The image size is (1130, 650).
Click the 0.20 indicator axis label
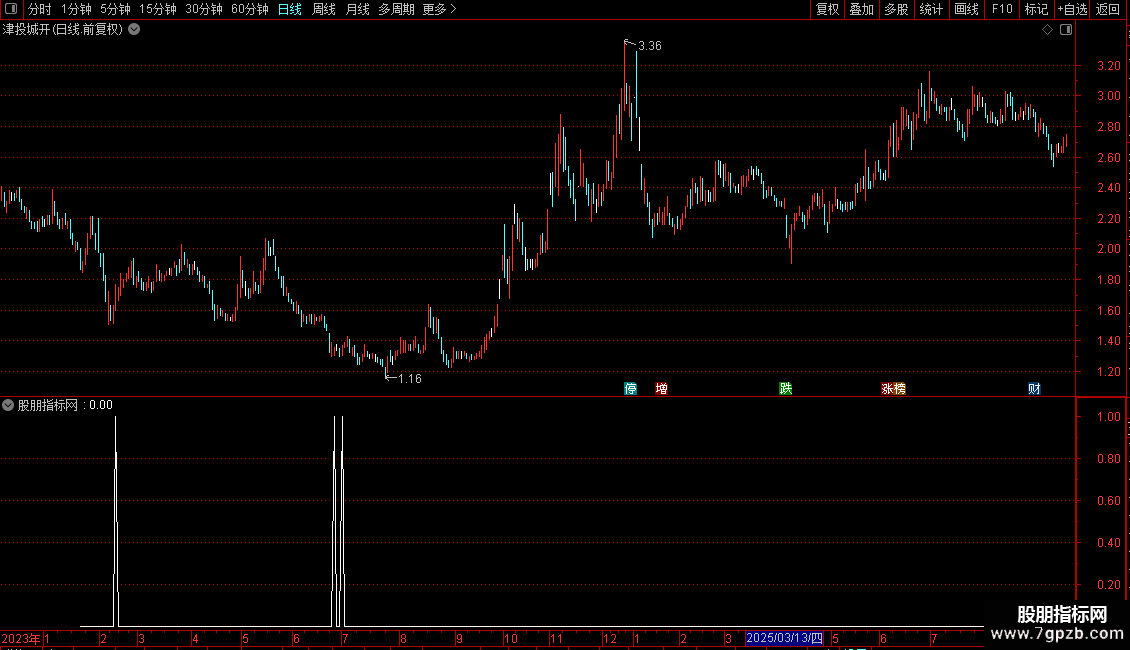click(1108, 584)
